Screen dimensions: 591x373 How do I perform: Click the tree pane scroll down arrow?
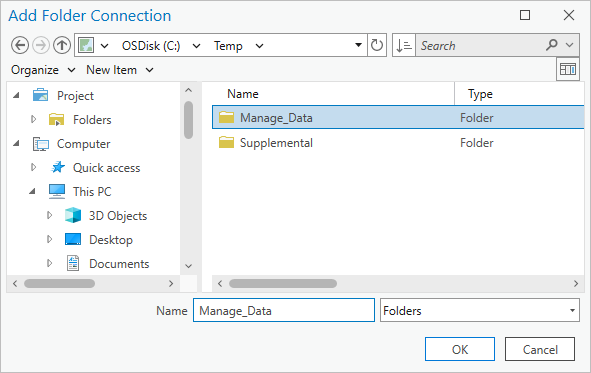coord(188,266)
